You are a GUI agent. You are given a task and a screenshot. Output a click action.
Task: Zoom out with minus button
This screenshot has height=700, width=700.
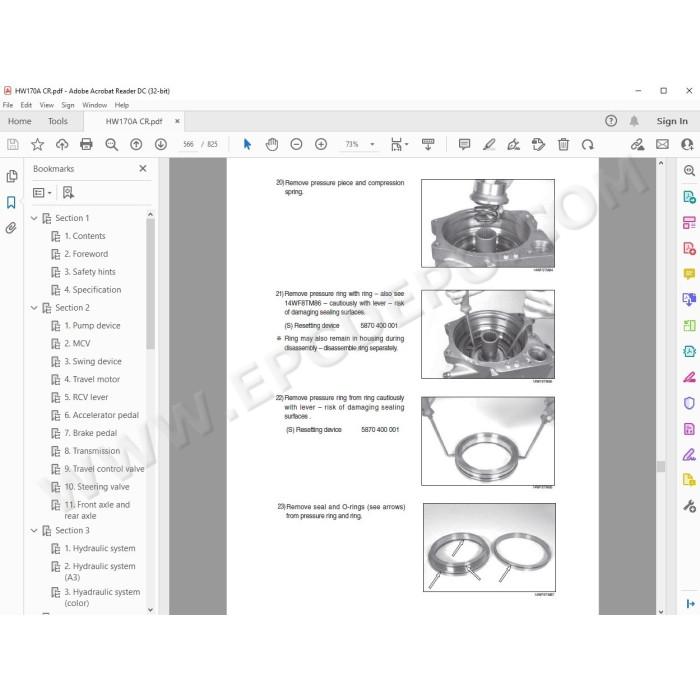pyautogui.click(x=296, y=144)
